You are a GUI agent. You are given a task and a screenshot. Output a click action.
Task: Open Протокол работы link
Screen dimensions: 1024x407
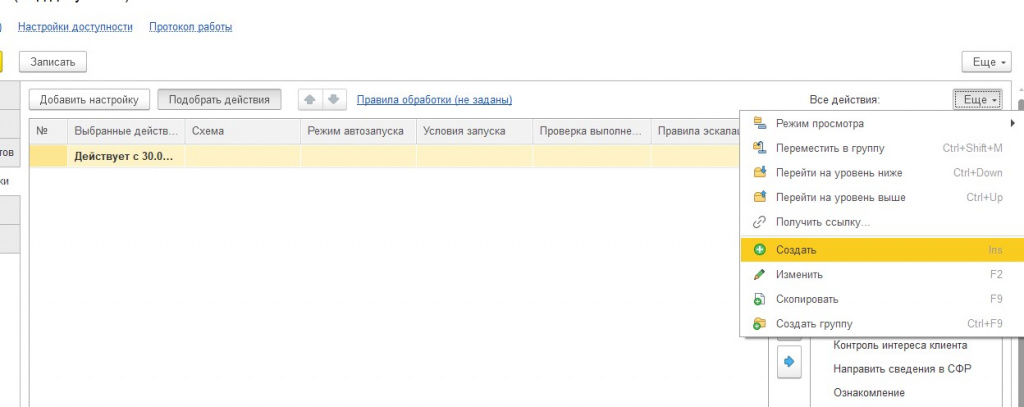click(191, 27)
